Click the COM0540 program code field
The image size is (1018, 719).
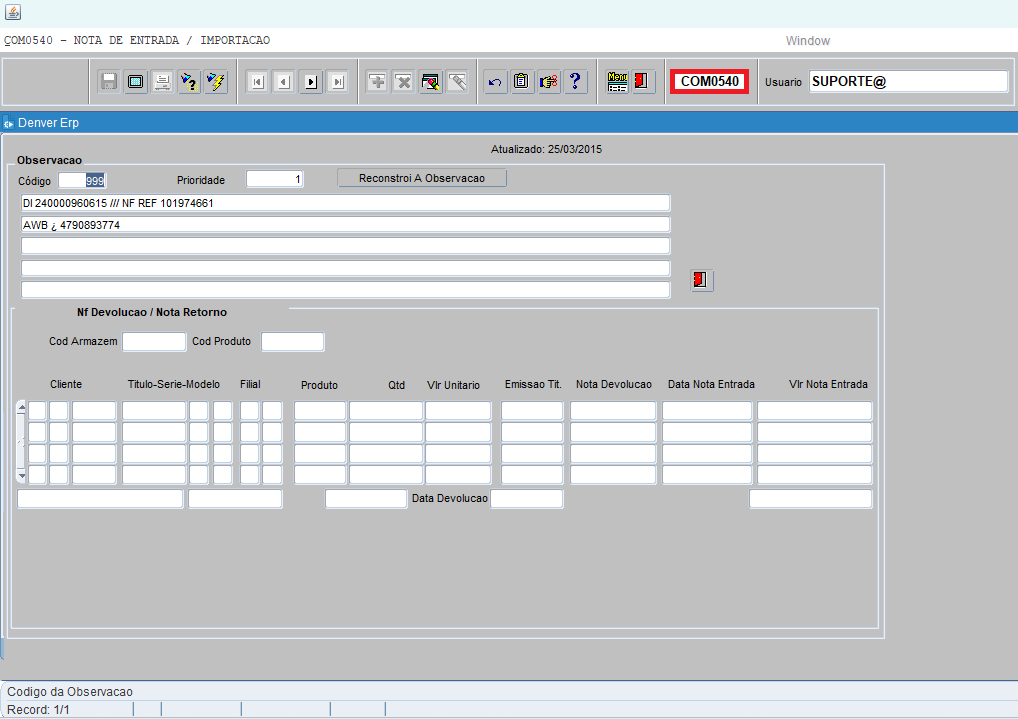tap(710, 82)
